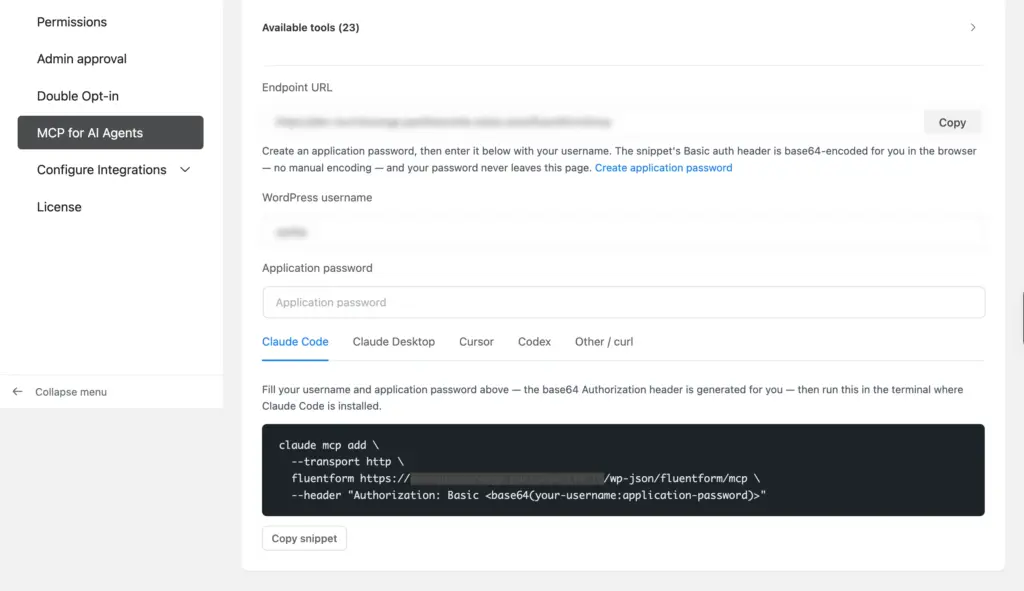
Task: Click the claude mcp add code line
Action: click(x=328, y=445)
